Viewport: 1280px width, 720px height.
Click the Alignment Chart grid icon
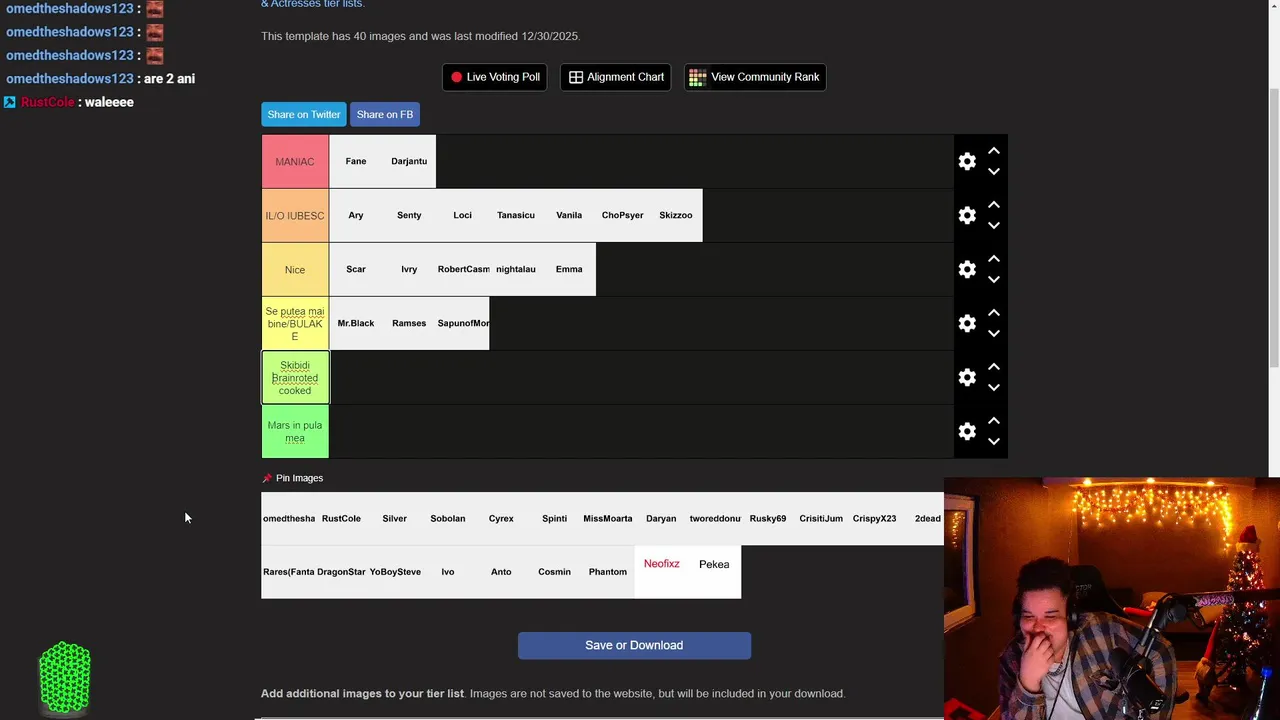click(x=576, y=77)
